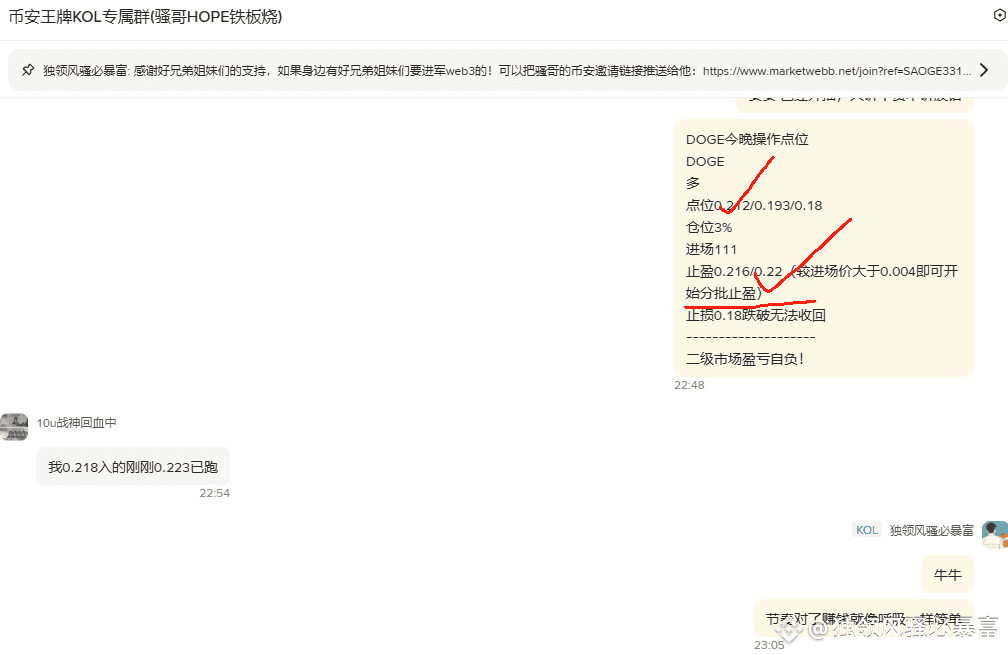
Task: Select the line 二级市场盈亏自负!
Action: (x=745, y=359)
